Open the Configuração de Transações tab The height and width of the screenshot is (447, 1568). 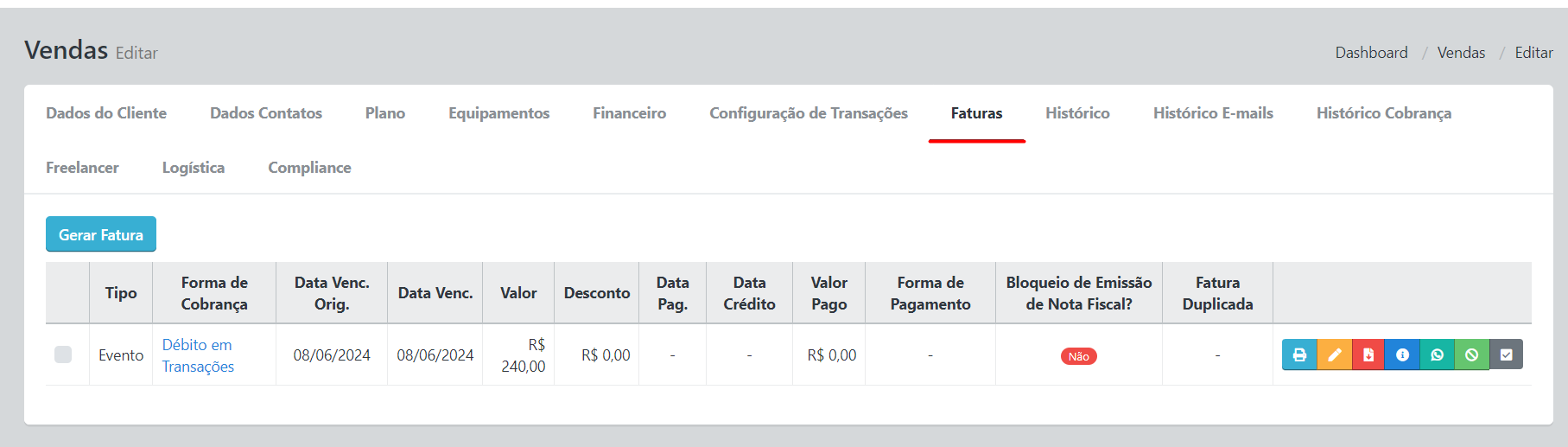tap(808, 113)
